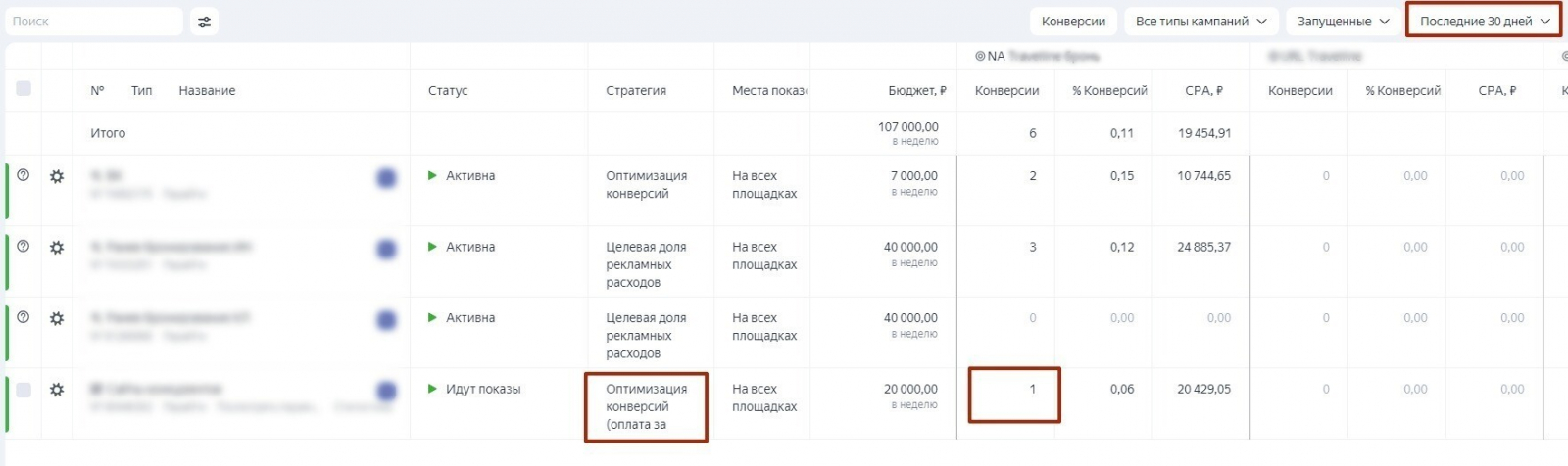This screenshot has height=466, width=1568.
Task: Click the Конверсии button in the top bar
Action: (x=1073, y=22)
